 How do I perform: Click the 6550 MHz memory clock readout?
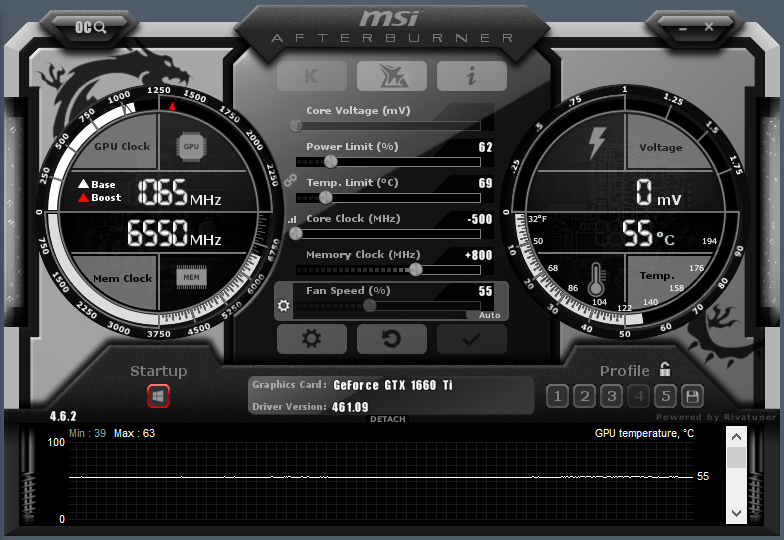click(x=174, y=234)
